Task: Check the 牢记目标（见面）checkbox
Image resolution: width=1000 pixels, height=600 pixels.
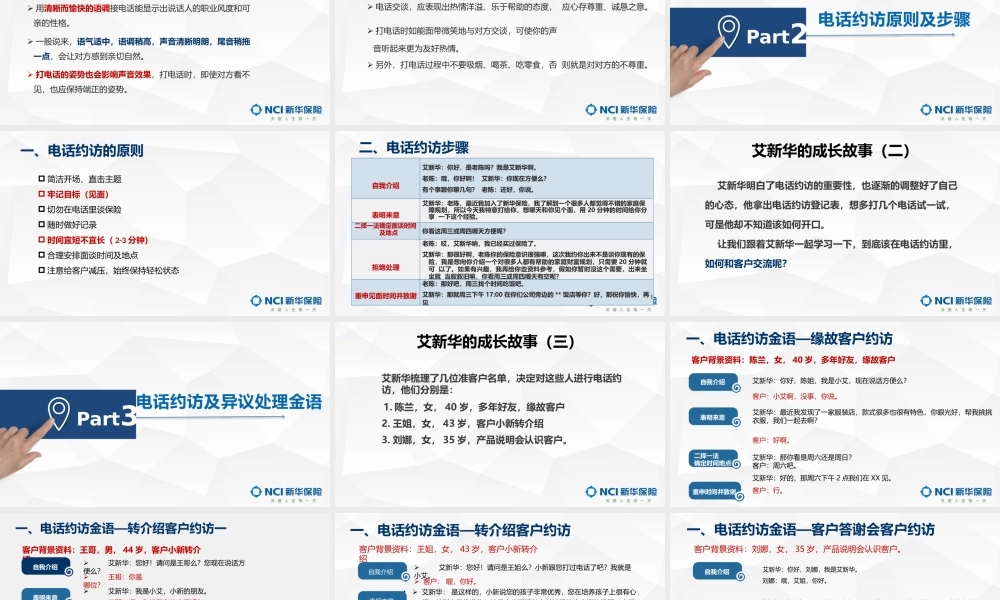Action: point(41,193)
